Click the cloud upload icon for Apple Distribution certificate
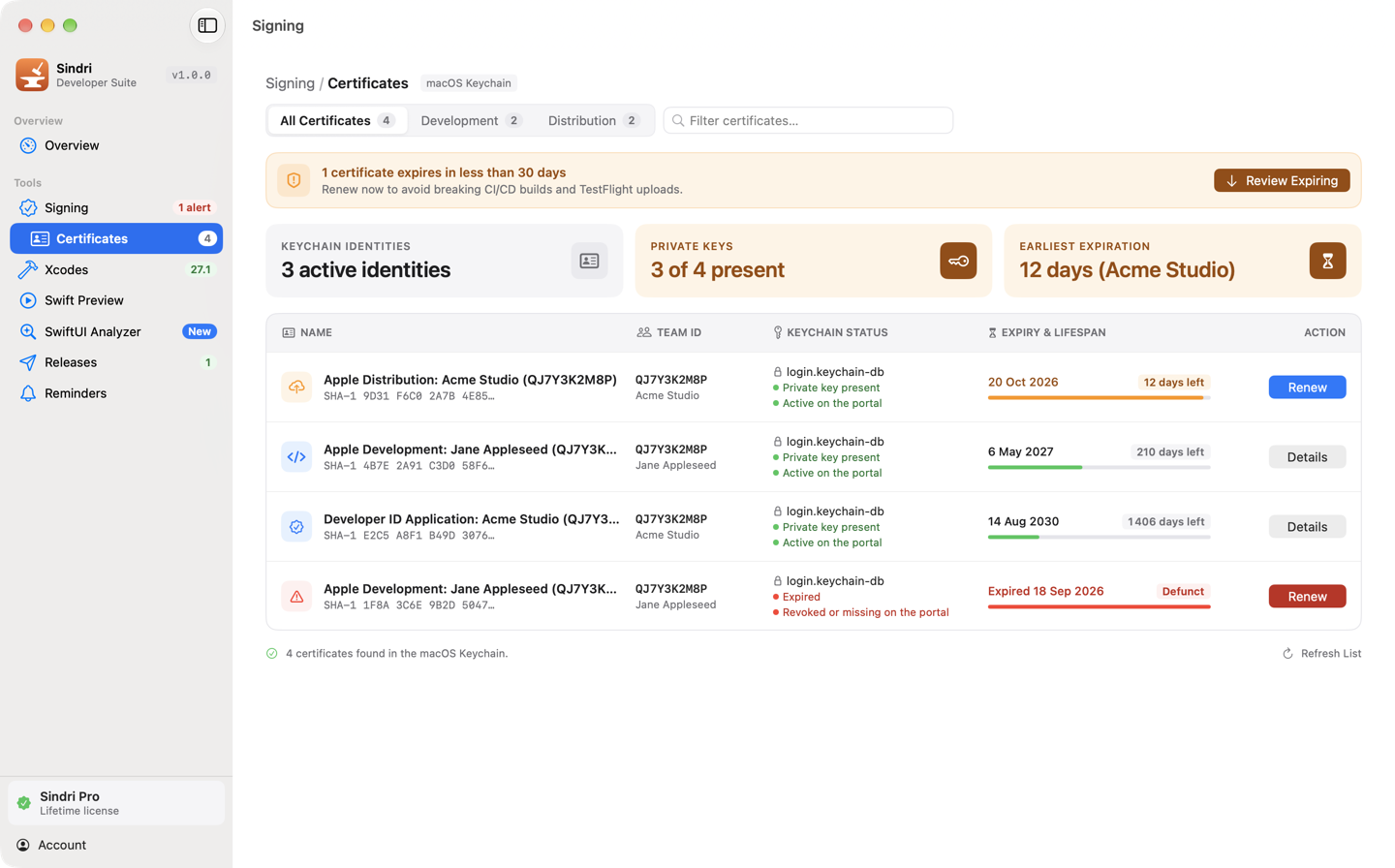This screenshot has height=868, width=1395. (x=296, y=387)
